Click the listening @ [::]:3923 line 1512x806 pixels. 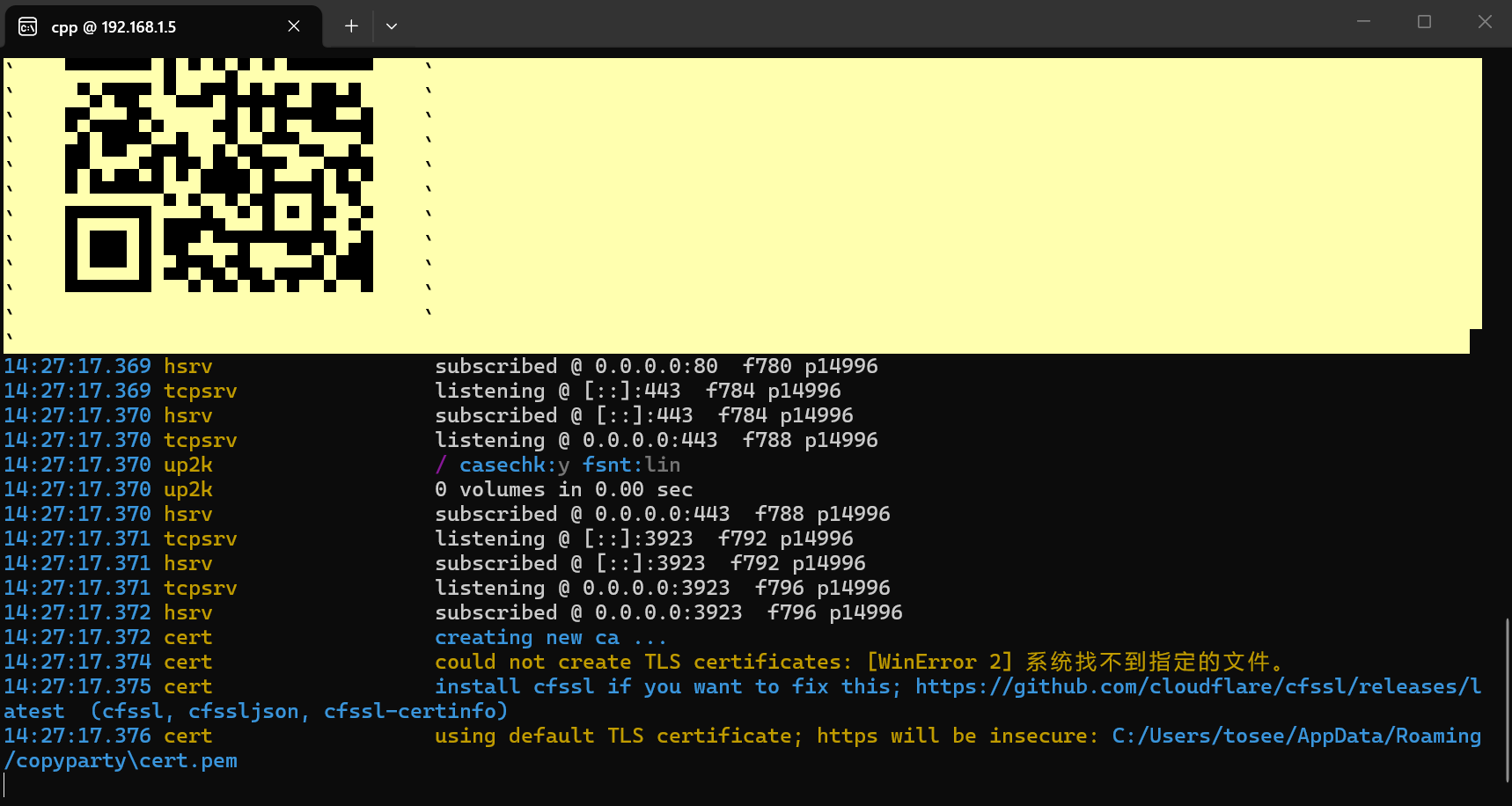click(x=642, y=538)
